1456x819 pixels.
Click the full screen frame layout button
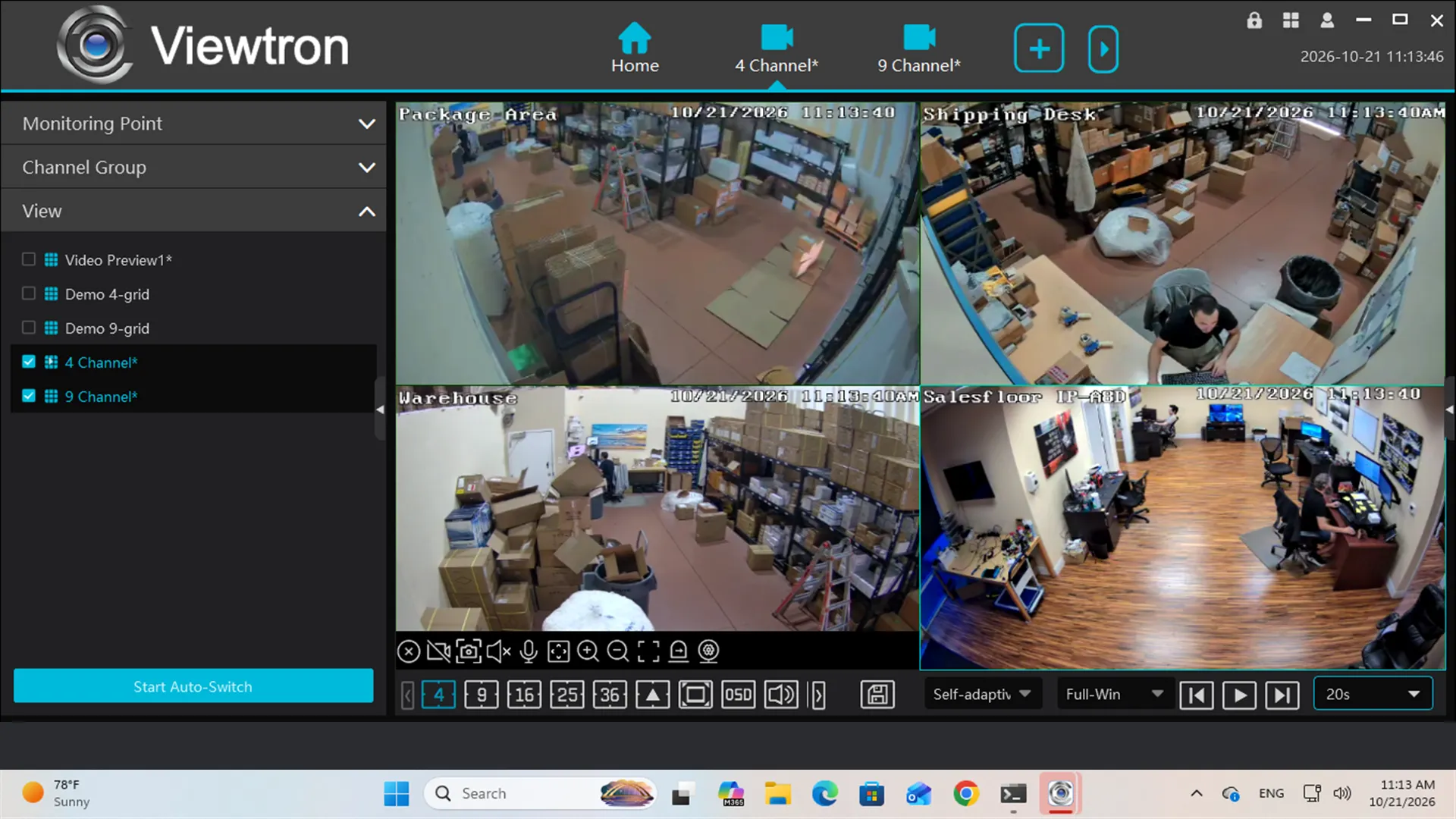695,695
